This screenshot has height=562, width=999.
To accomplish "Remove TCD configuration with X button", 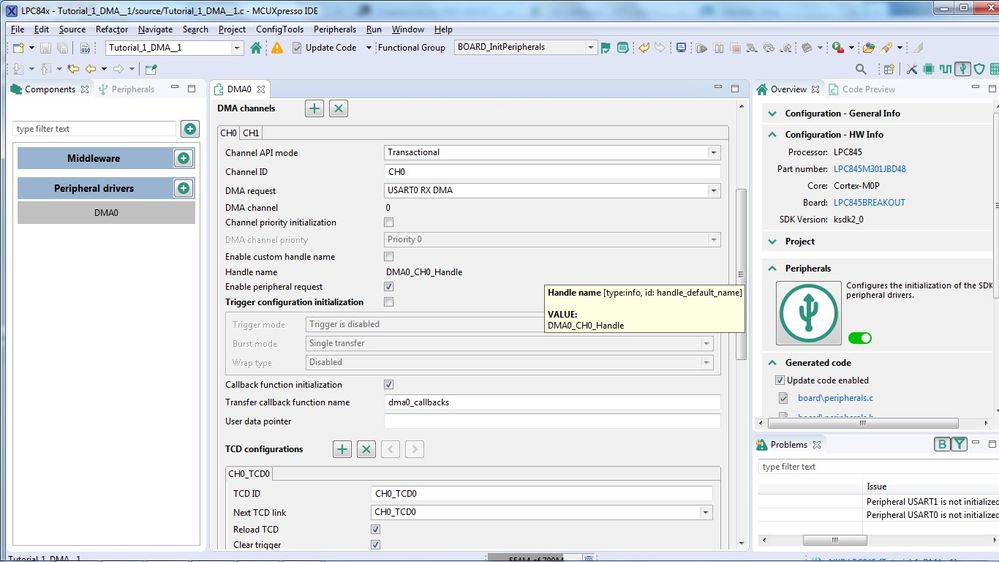I will tap(366, 449).
